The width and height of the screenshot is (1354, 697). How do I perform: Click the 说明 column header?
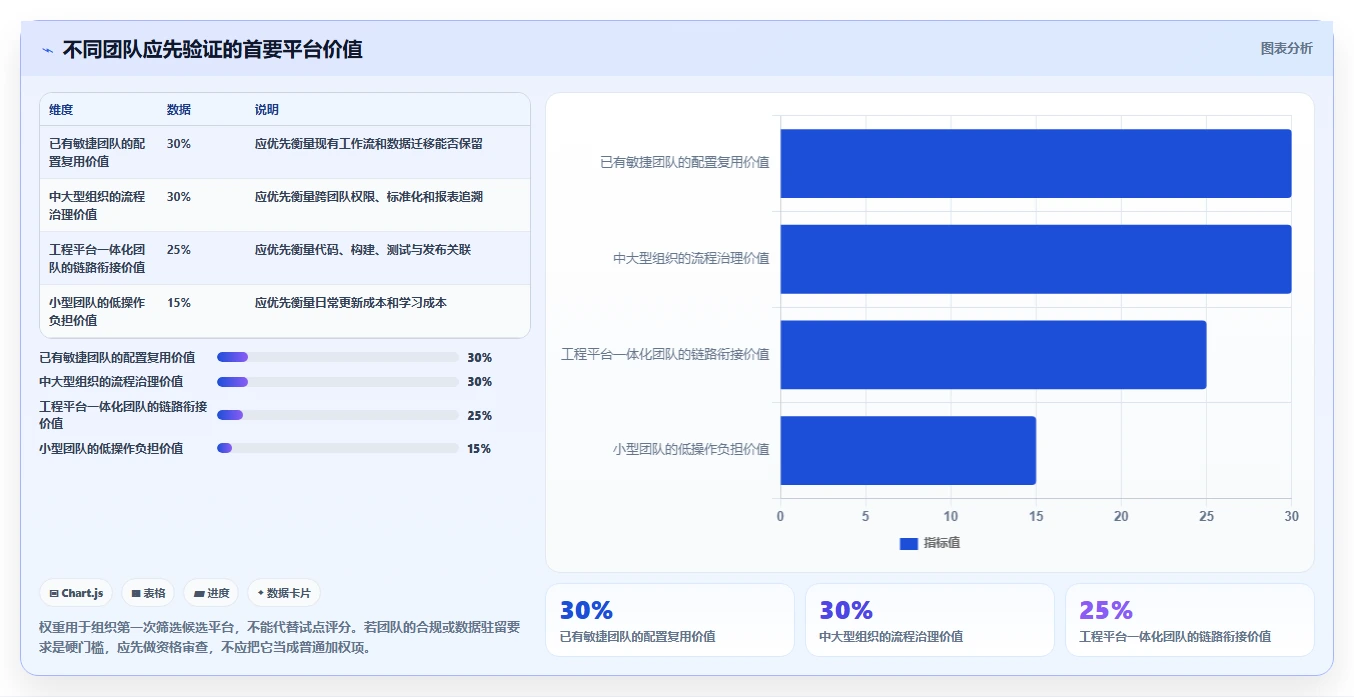pos(267,110)
